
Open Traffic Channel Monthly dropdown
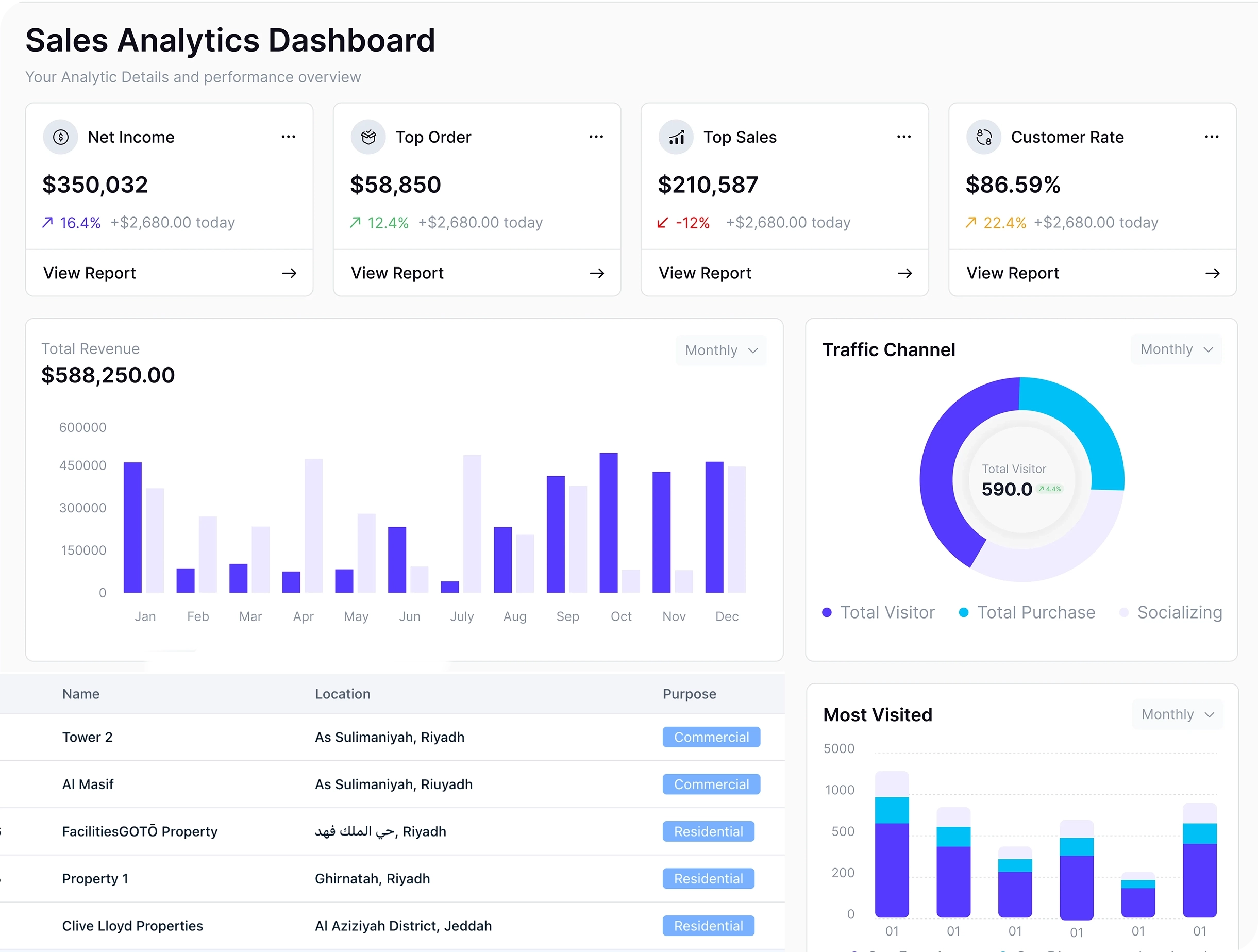[1176, 349]
